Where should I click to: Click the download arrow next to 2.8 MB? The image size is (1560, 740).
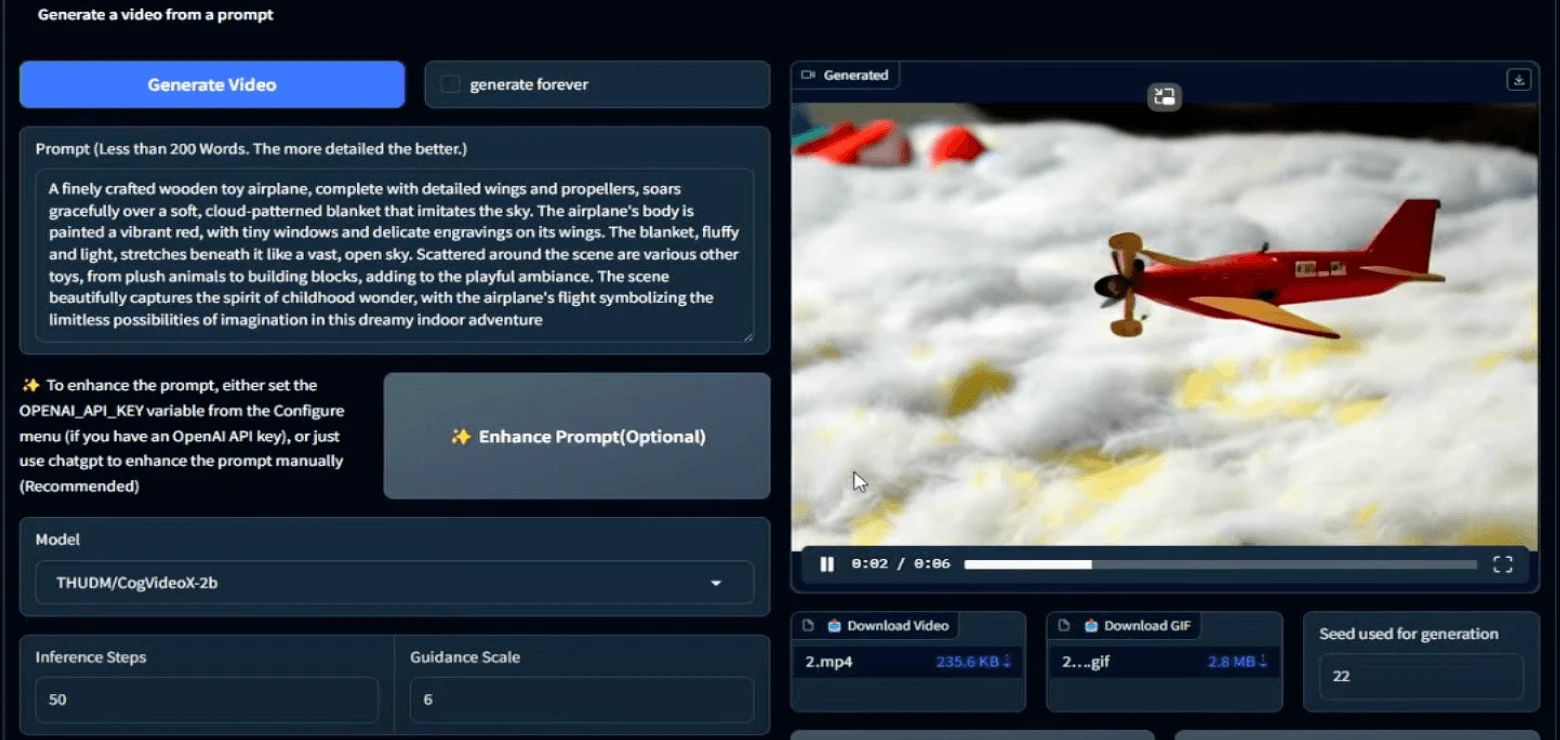1261,661
